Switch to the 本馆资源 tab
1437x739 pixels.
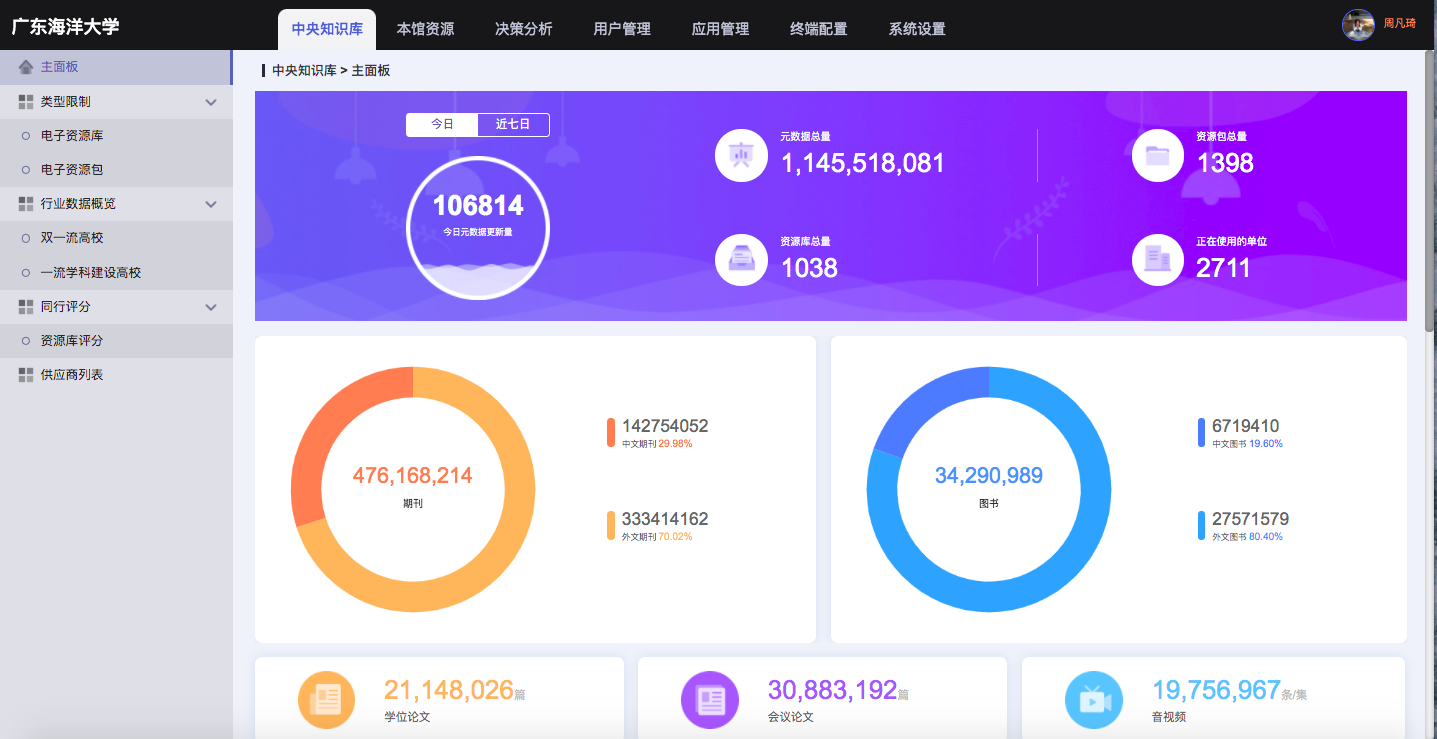(x=425, y=29)
